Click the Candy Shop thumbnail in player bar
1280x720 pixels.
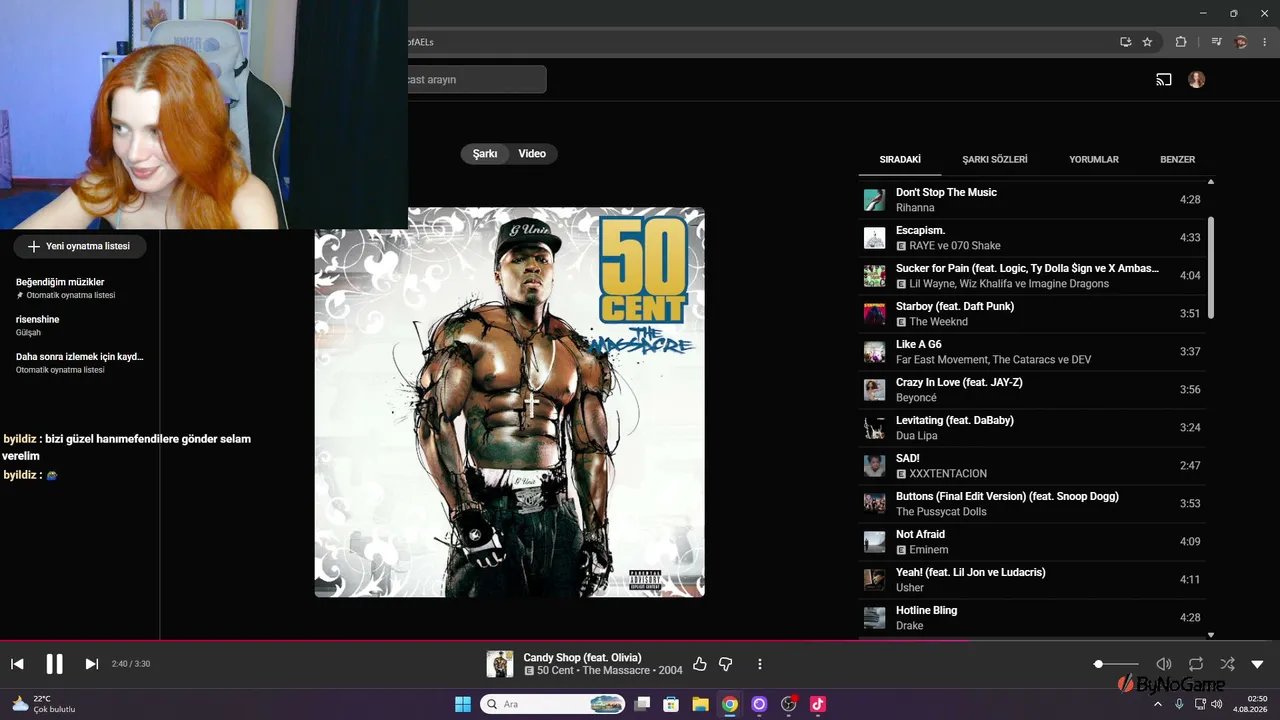(x=500, y=664)
